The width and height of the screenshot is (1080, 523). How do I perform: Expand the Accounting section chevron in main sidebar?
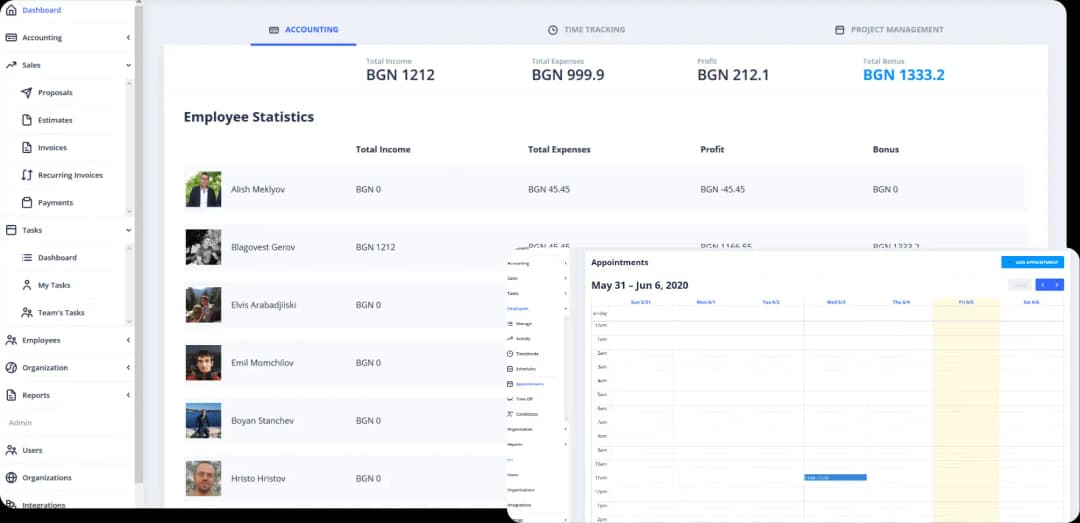pyautogui.click(x=128, y=38)
